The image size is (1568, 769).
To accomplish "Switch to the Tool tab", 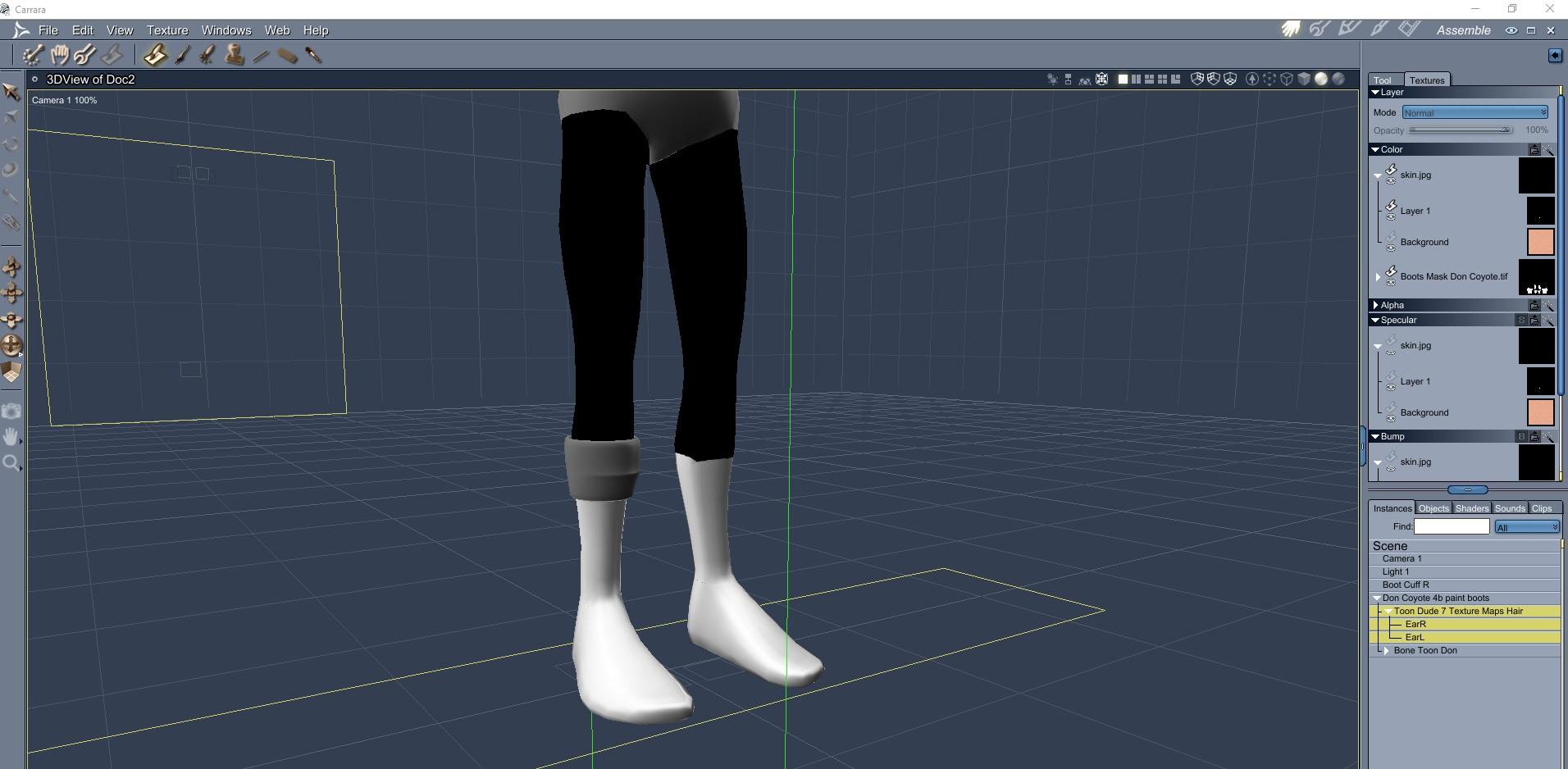I will (1383, 80).
